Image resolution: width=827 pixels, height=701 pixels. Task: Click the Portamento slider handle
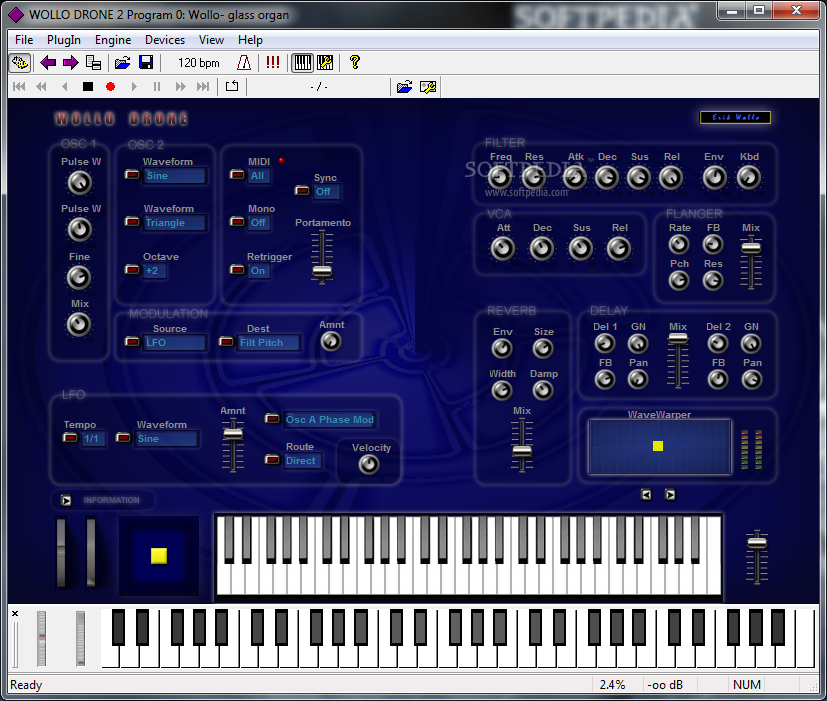[x=322, y=271]
